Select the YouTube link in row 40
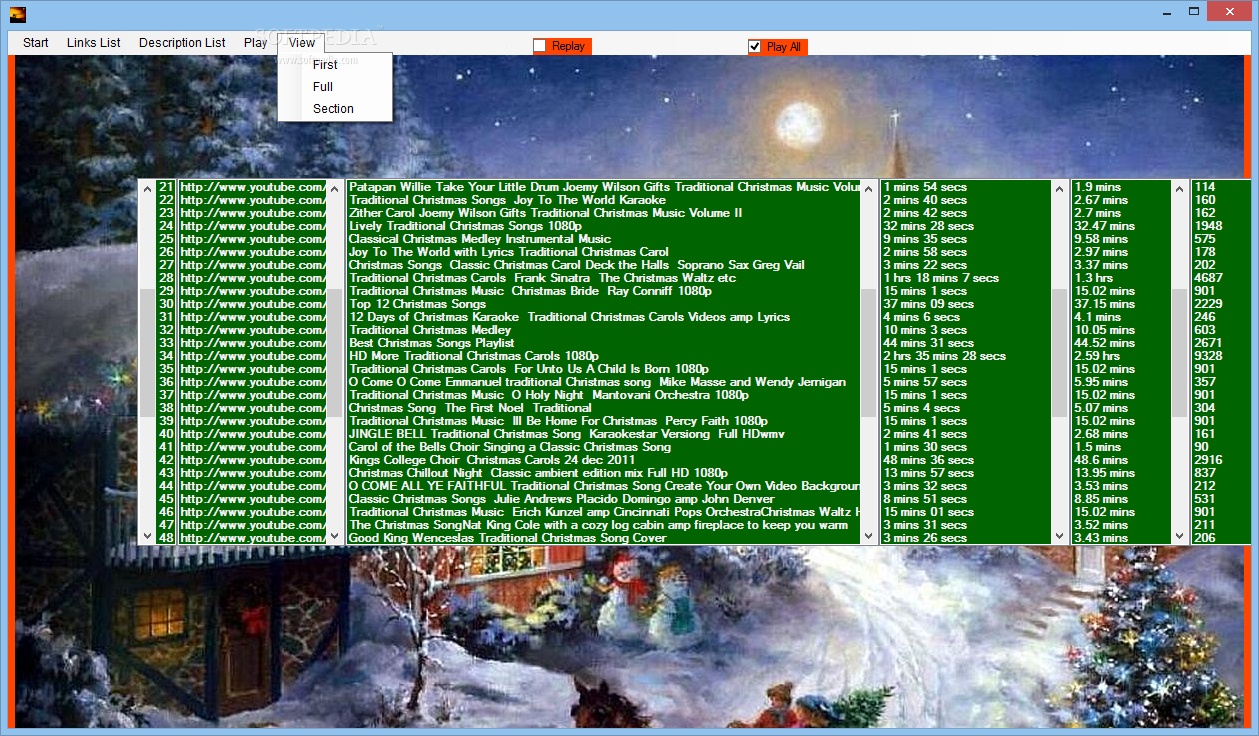 coord(253,434)
